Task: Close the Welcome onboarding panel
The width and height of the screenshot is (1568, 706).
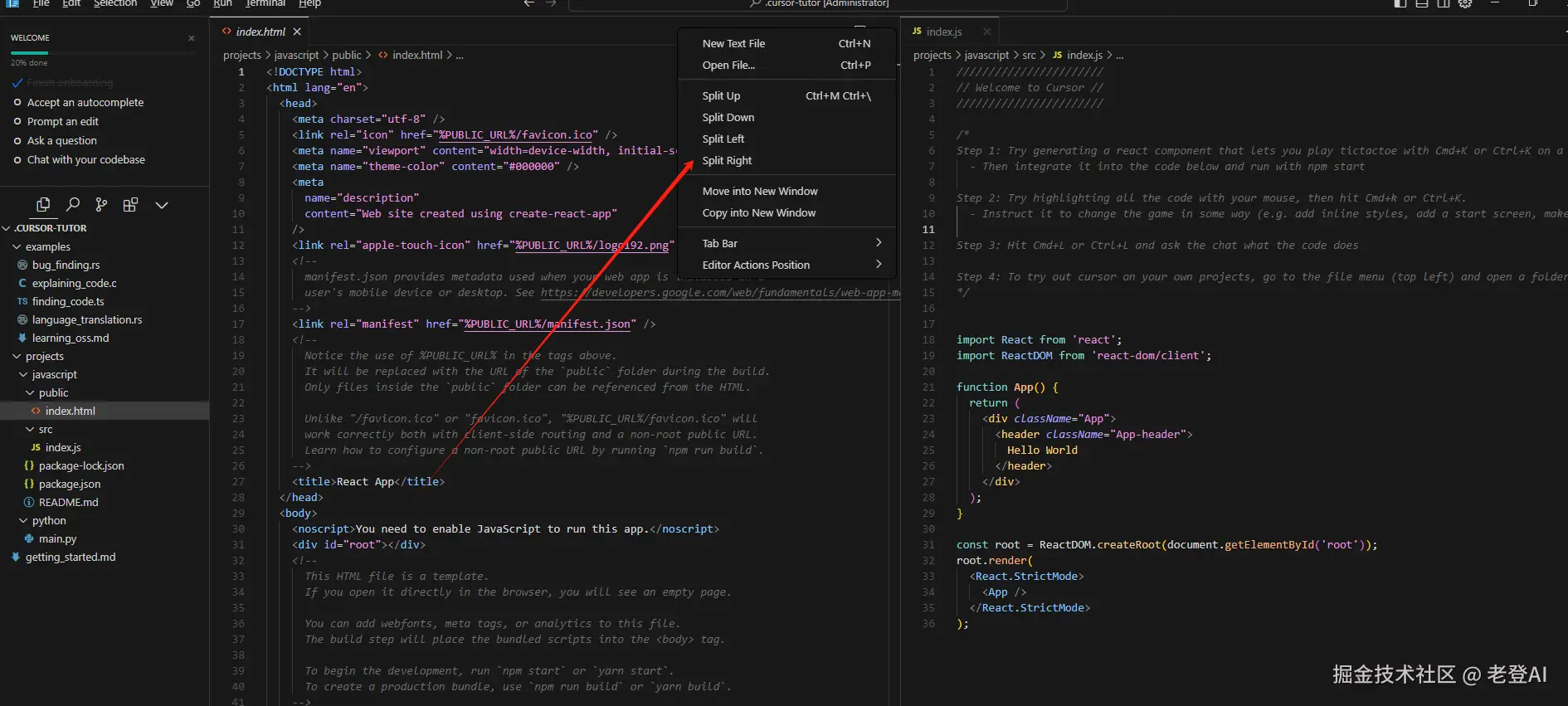Action: (x=192, y=38)
